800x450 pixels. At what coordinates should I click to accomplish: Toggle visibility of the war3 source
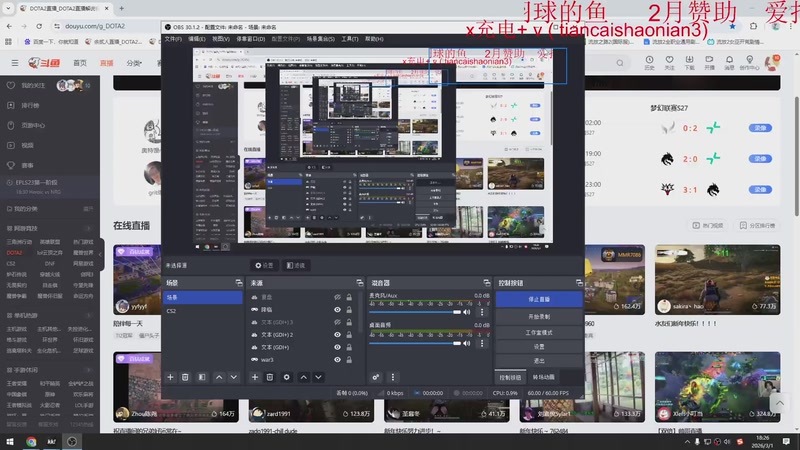click(x=337, y=360)
